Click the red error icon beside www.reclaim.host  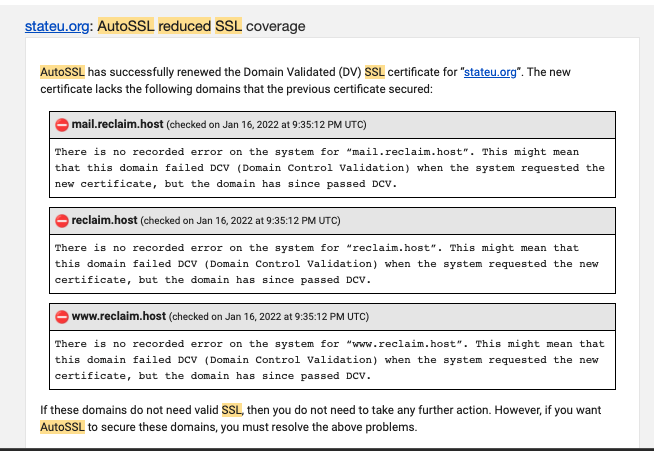[x=62, y=317]
